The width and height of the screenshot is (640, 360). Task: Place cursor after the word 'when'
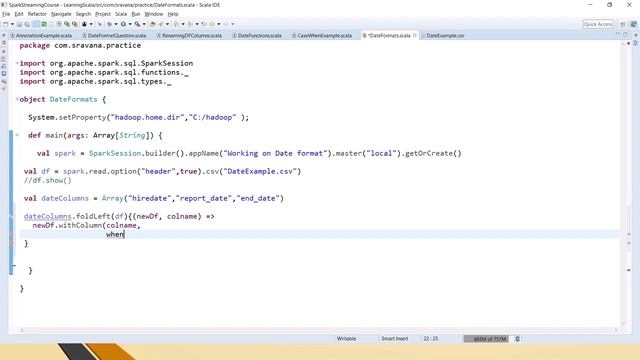(124, 234)
